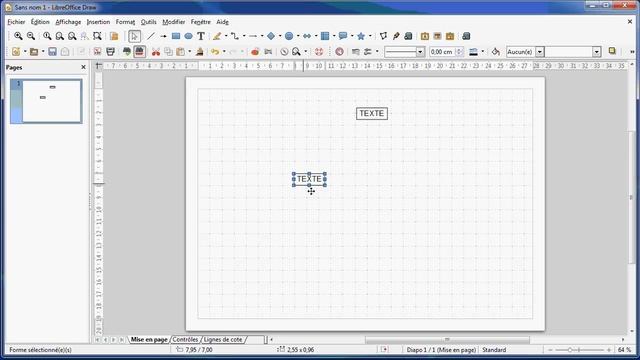Click the line color swatch icon

[473, 52]
